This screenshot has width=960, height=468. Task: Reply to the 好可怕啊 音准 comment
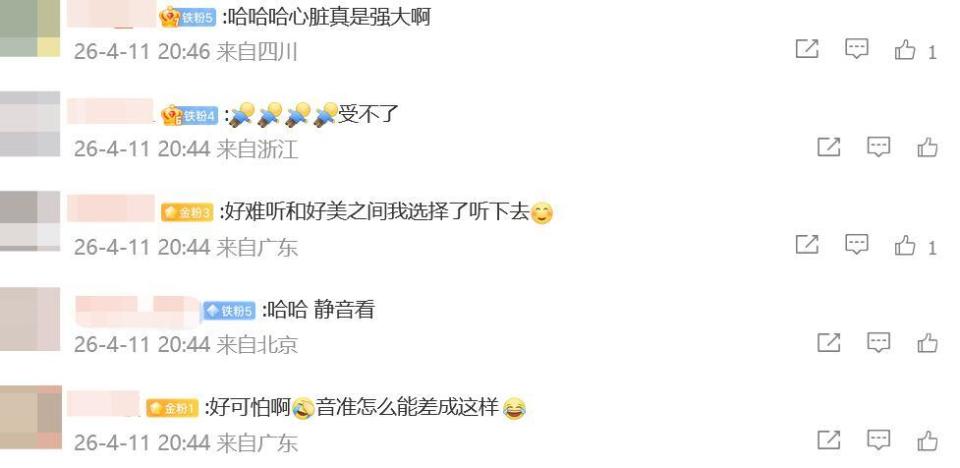[x=879, y=440]
